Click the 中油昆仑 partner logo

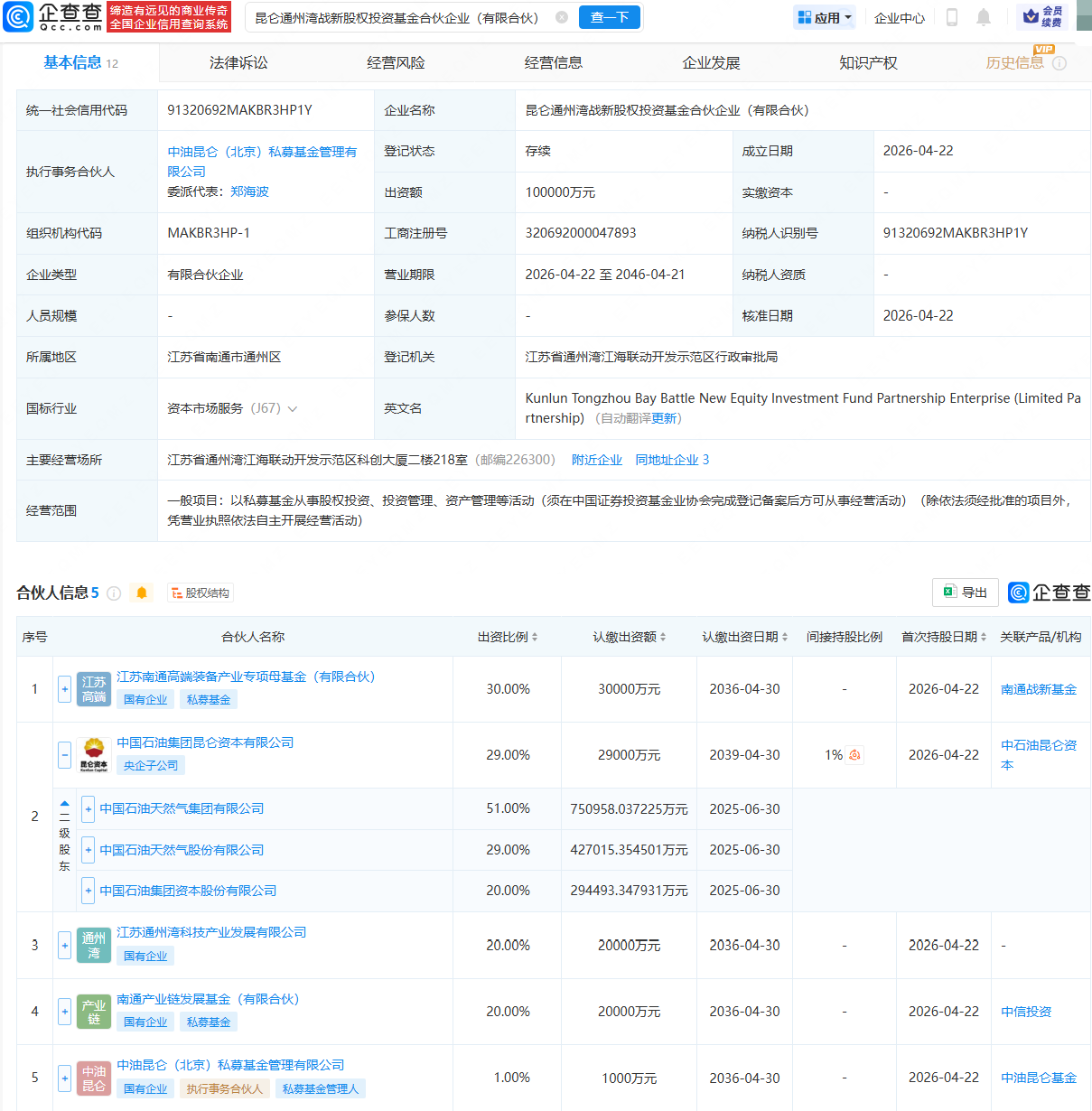[94, 1078]
